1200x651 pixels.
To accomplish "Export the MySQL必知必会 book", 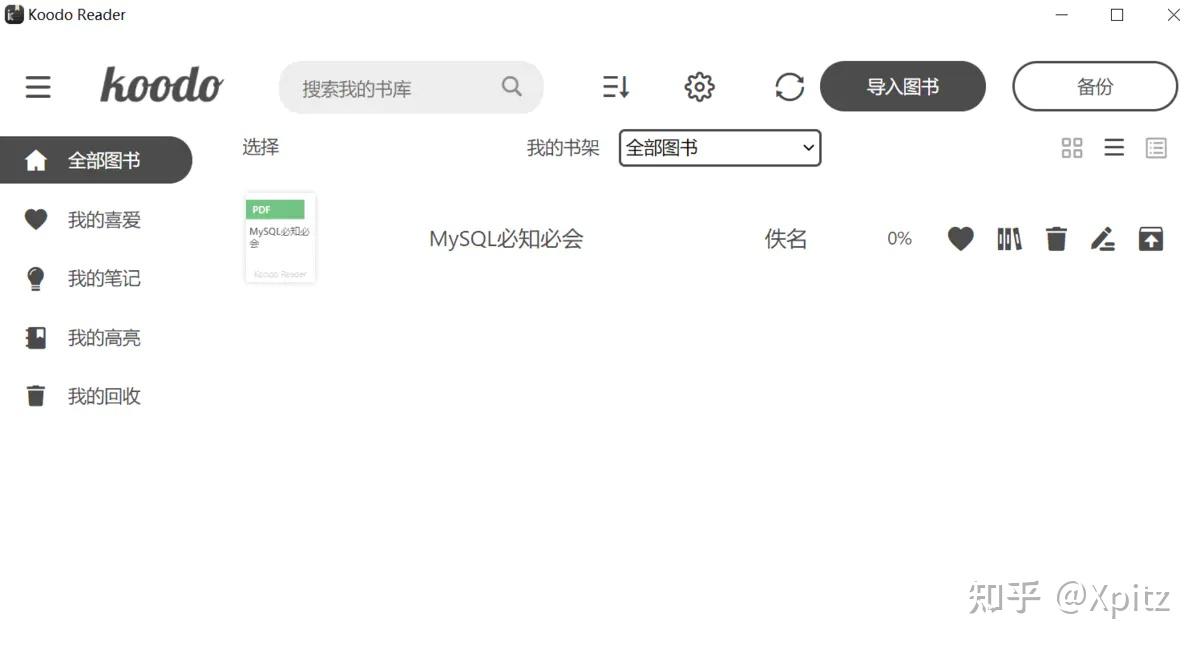I will click(1151, 239).
